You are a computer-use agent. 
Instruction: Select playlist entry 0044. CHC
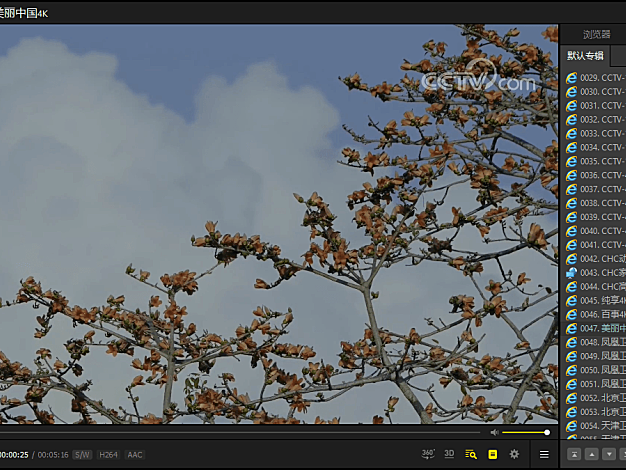(595, 287)
